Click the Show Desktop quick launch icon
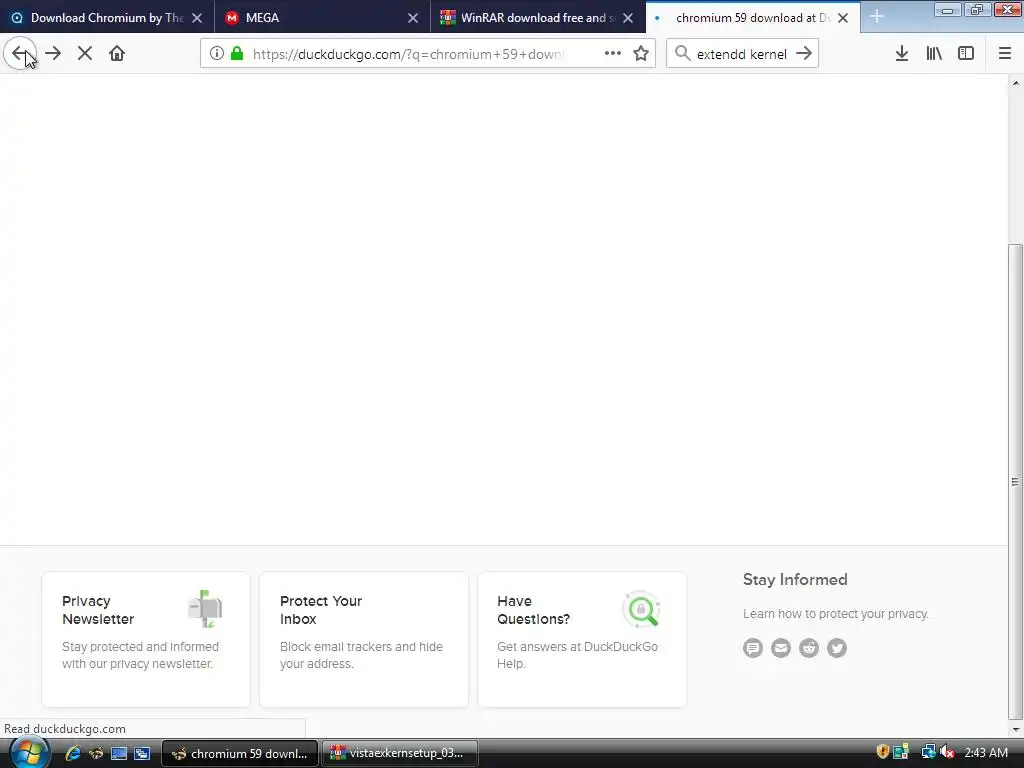1024x768 pixels. click(x=119, y=753)
